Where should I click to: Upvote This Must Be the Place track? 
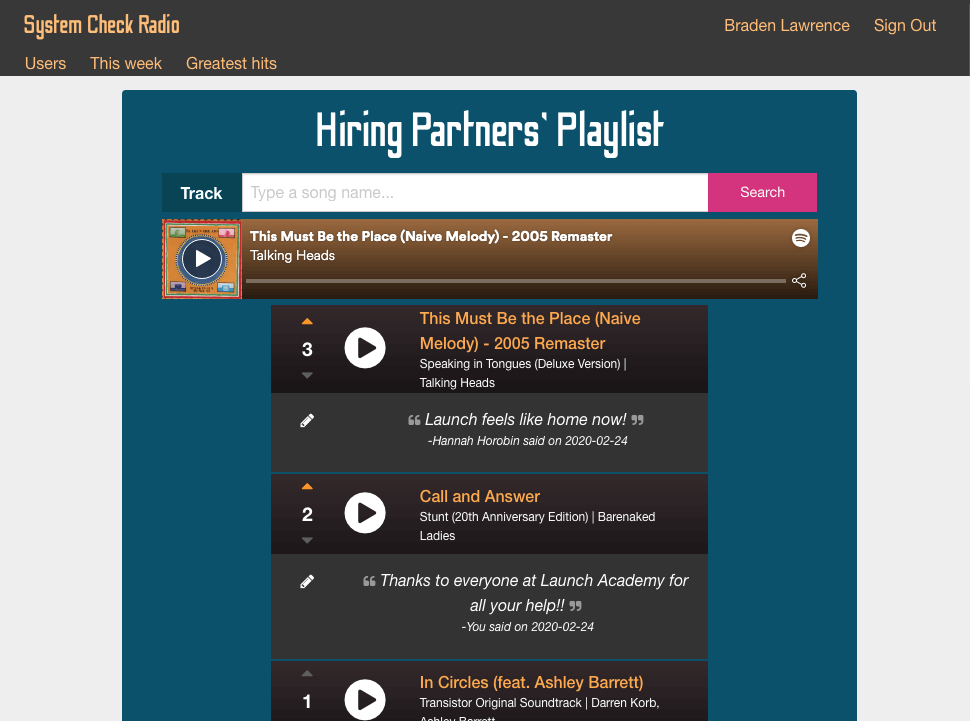click(307, 321)
